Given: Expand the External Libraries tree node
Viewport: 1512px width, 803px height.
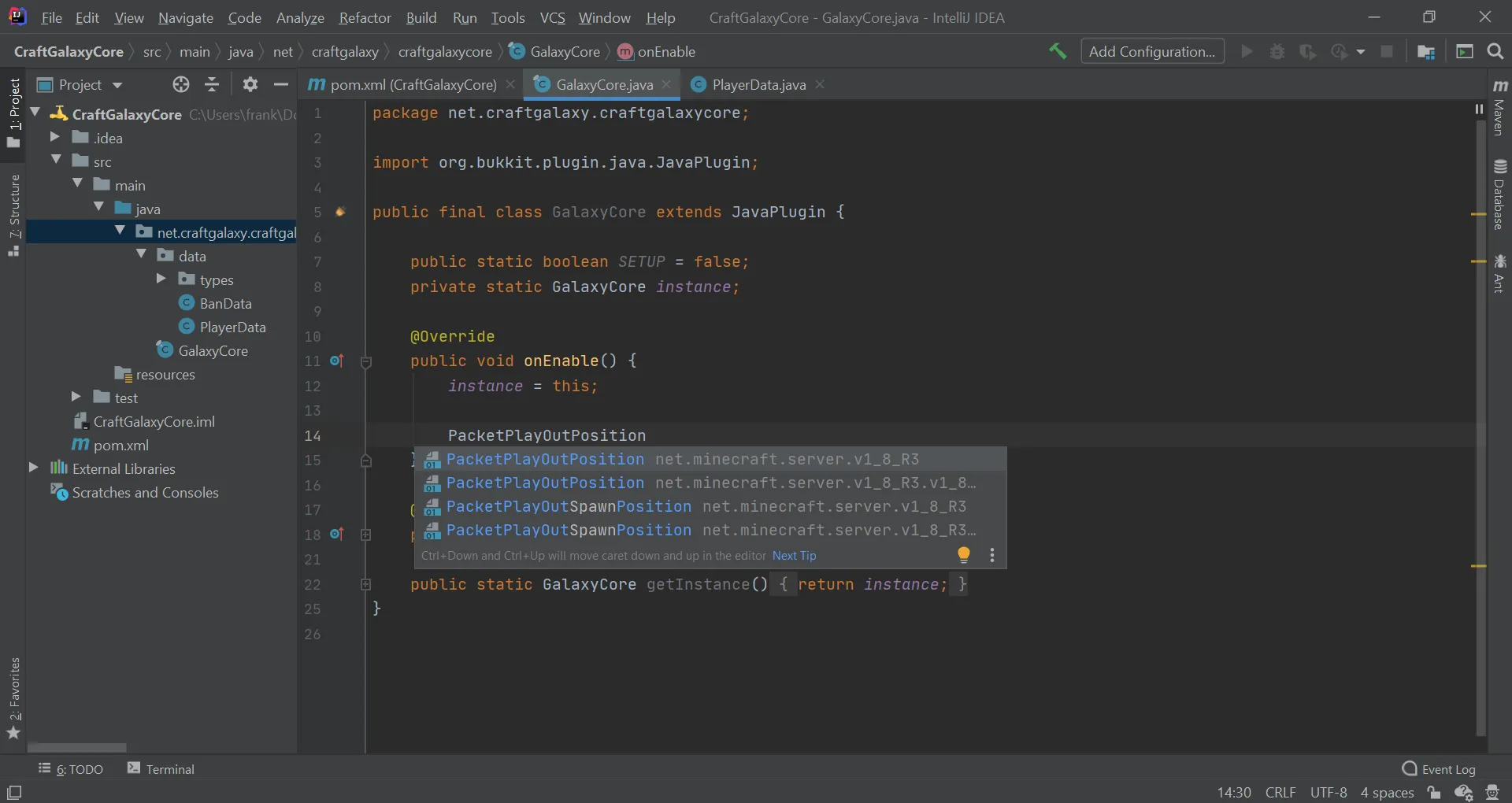Looking at the screenshot, I should [x=34, y=468].
